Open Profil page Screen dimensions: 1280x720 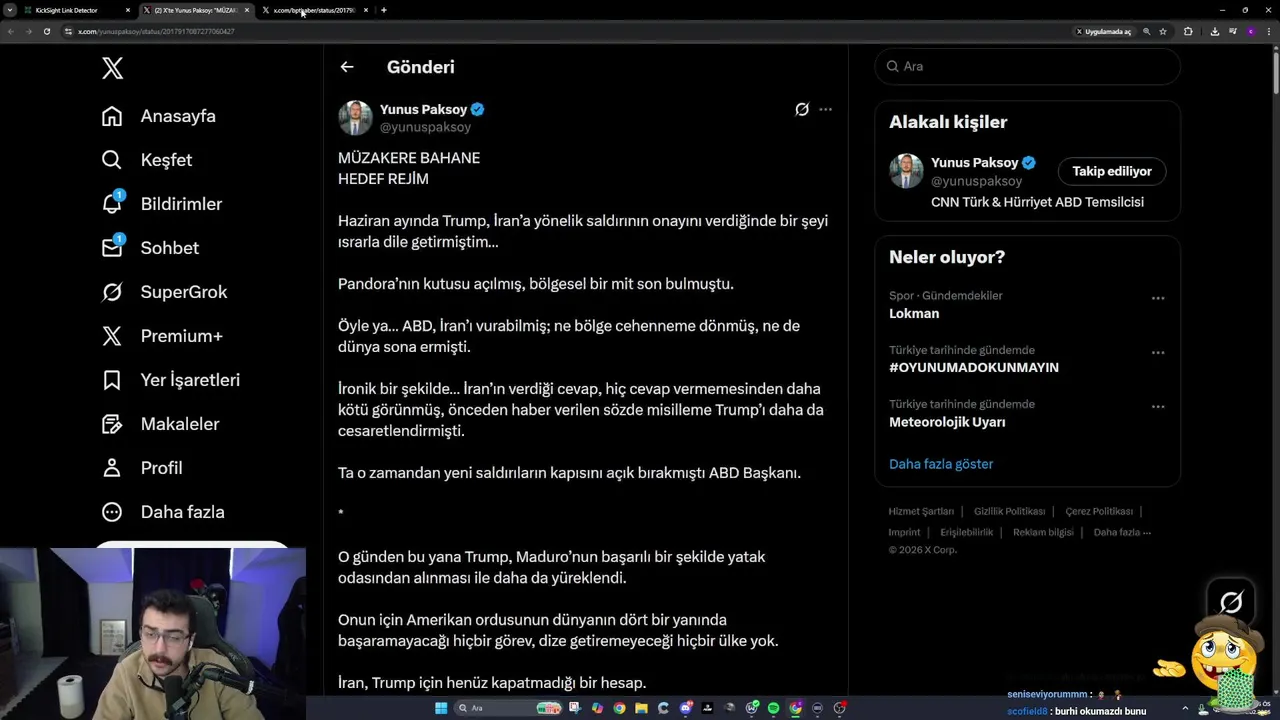(143, 468)
